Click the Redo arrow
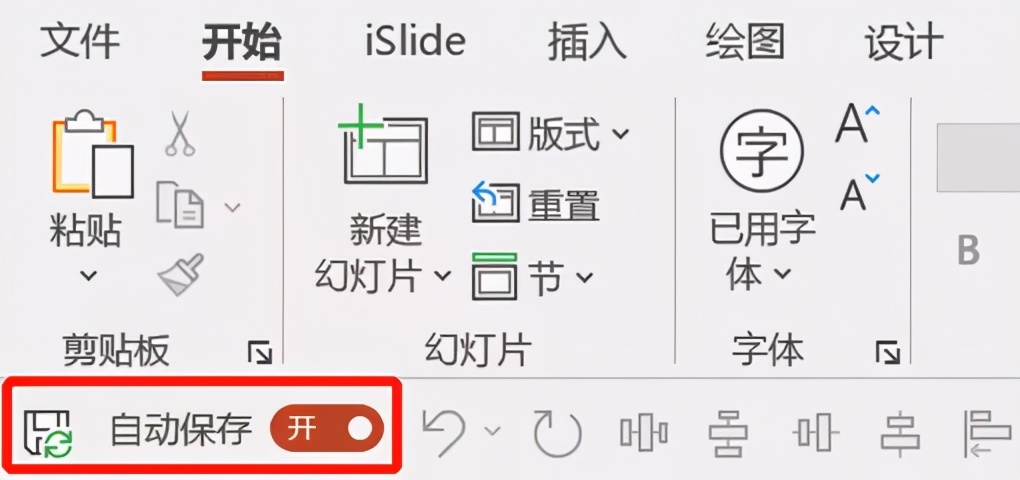 (x=557, y=431)
